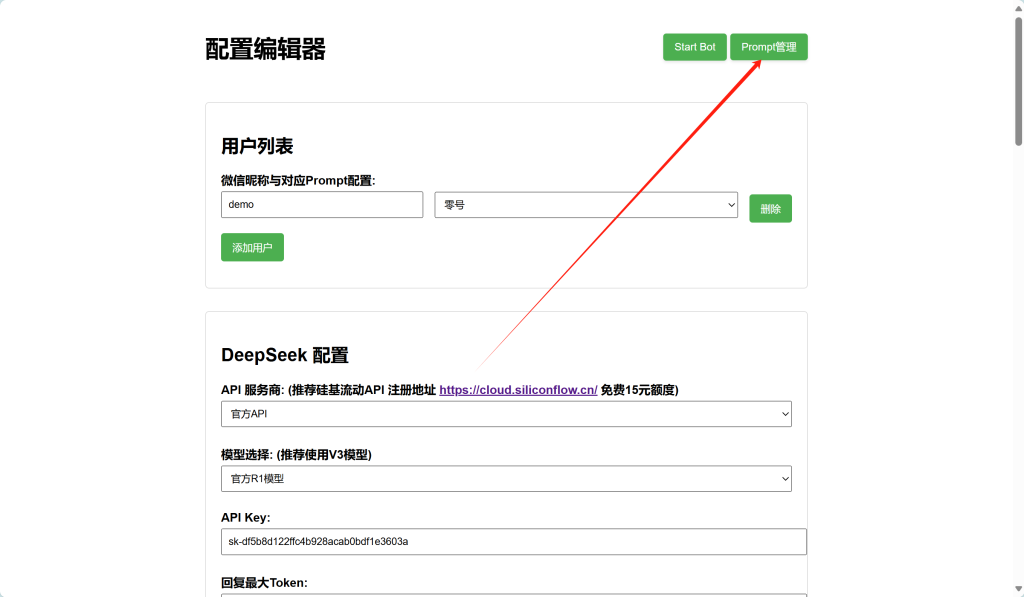Screen dimensions: 1024x597
Task: Click the 模型选择 label text
Action: pyautogui.click(x=296, y=455)
